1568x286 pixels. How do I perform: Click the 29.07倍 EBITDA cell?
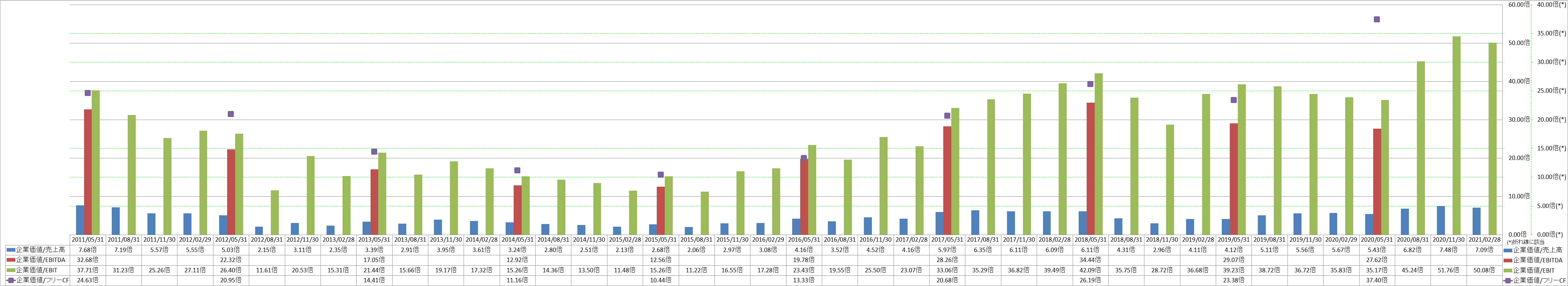1233,260
